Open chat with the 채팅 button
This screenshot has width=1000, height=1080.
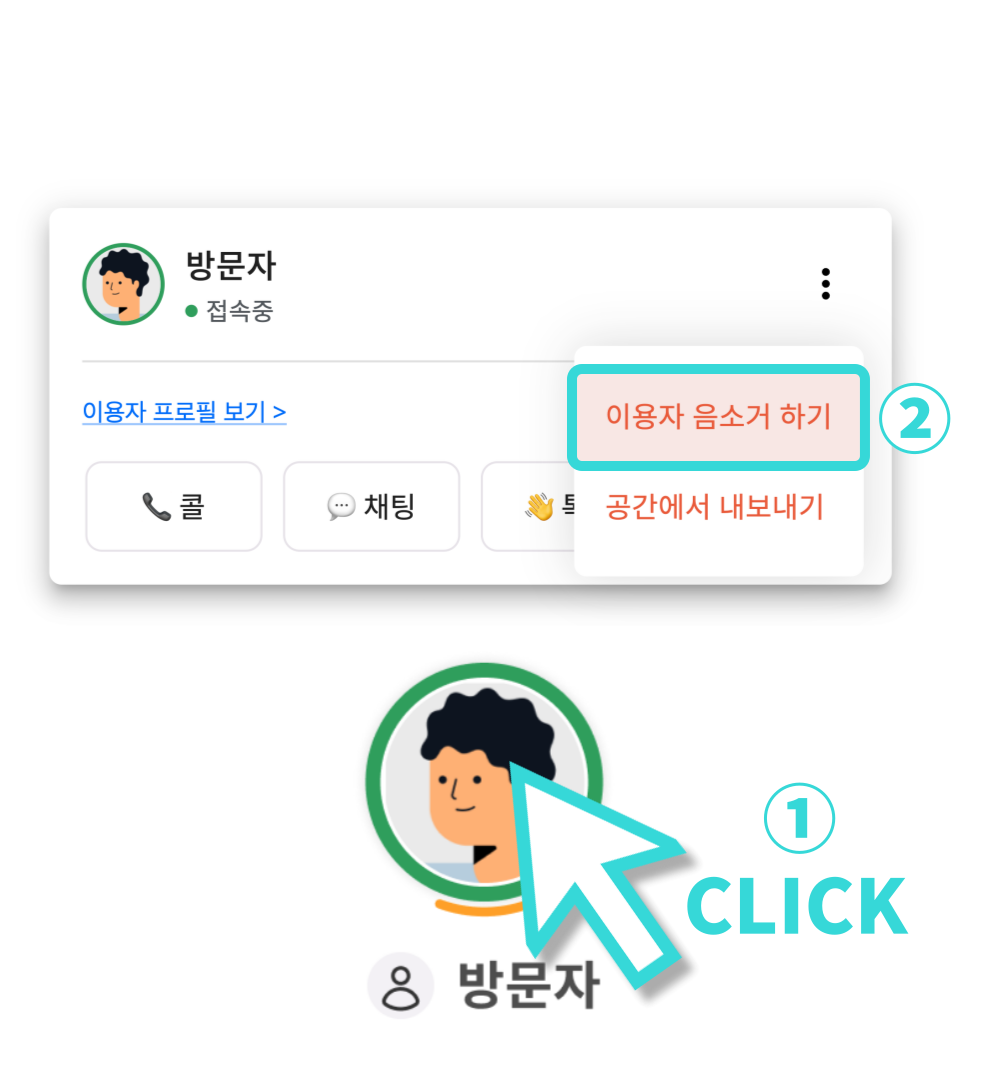coord(371,506)
